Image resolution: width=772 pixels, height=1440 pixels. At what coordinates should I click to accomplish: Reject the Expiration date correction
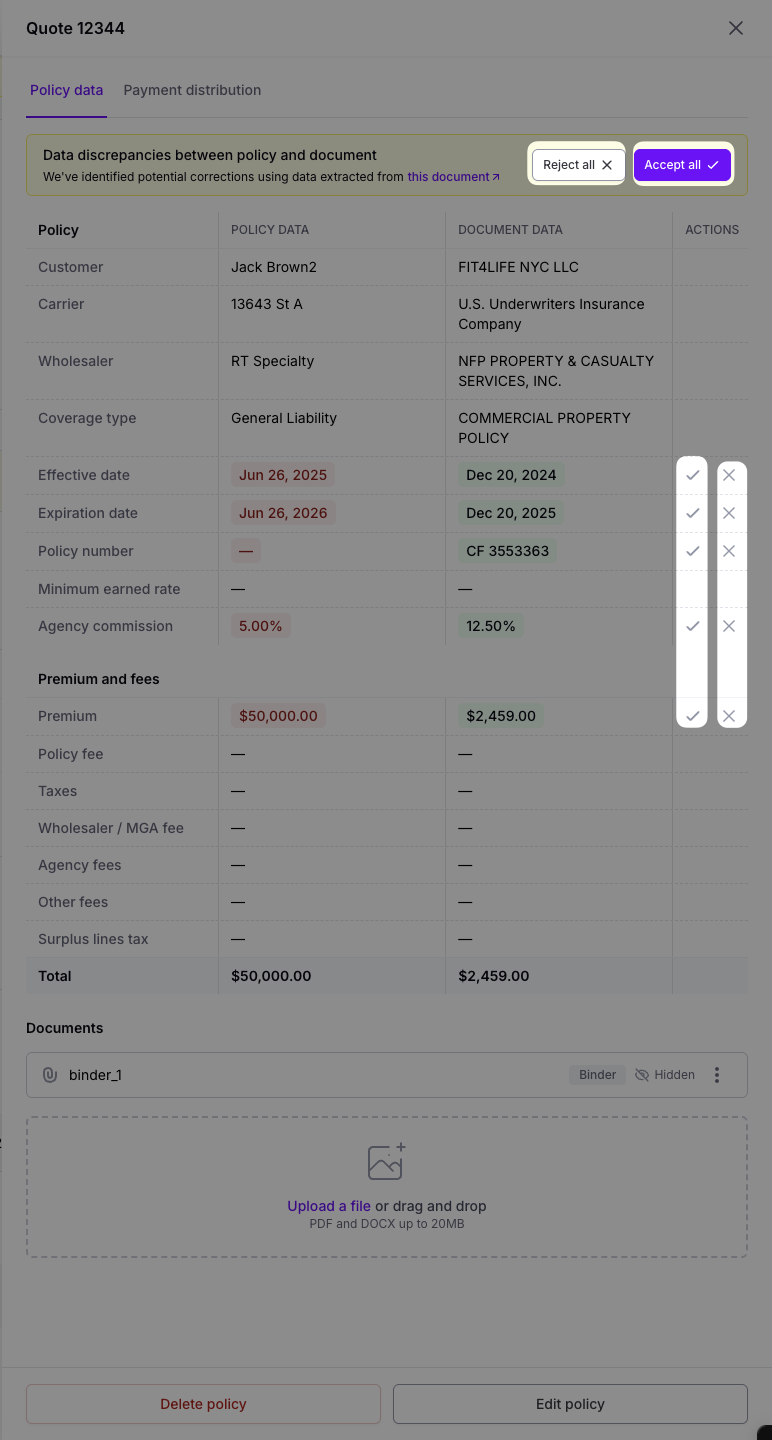(x=729, y=513)
